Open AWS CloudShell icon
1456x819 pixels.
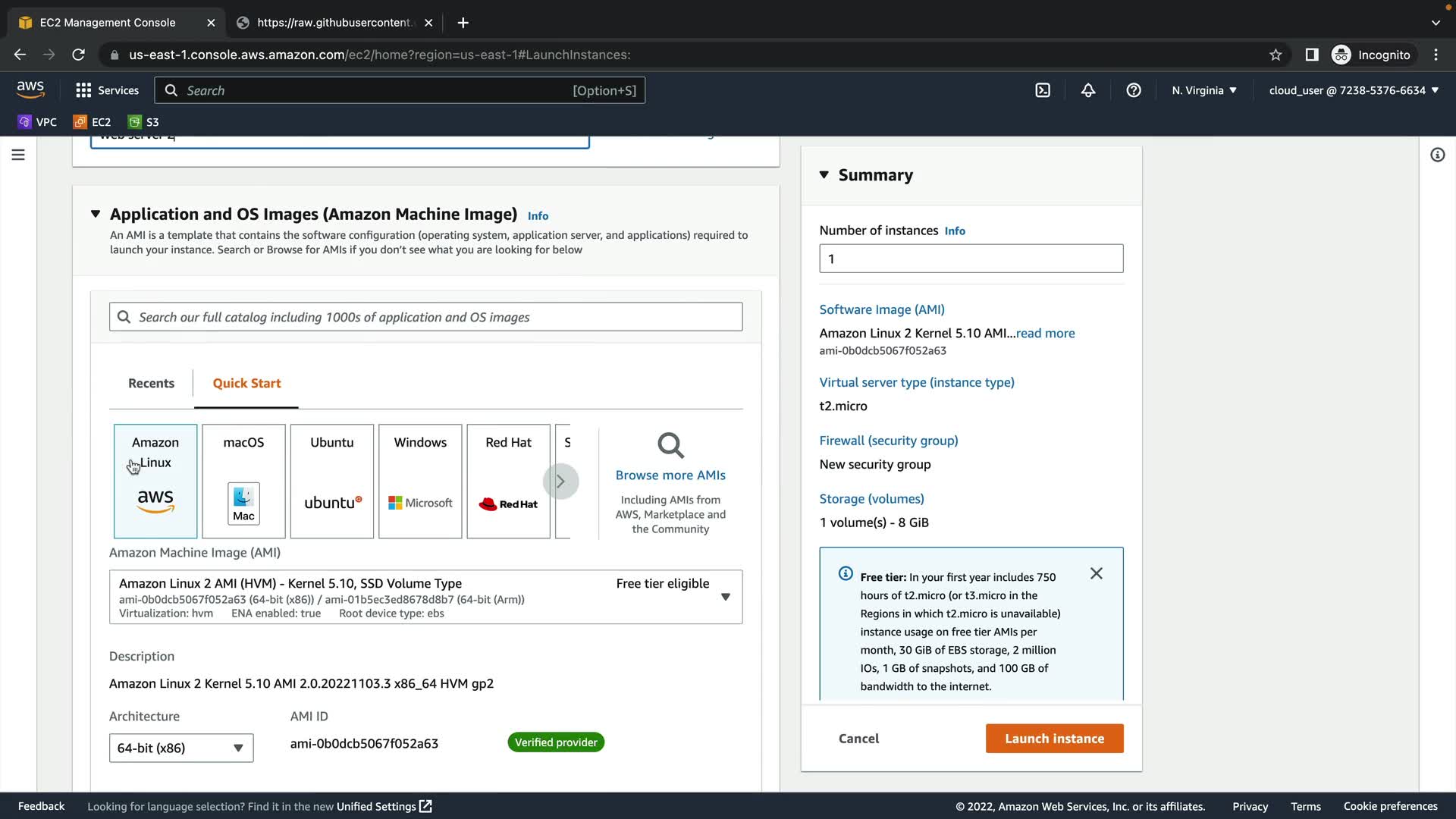point(1043,90)
